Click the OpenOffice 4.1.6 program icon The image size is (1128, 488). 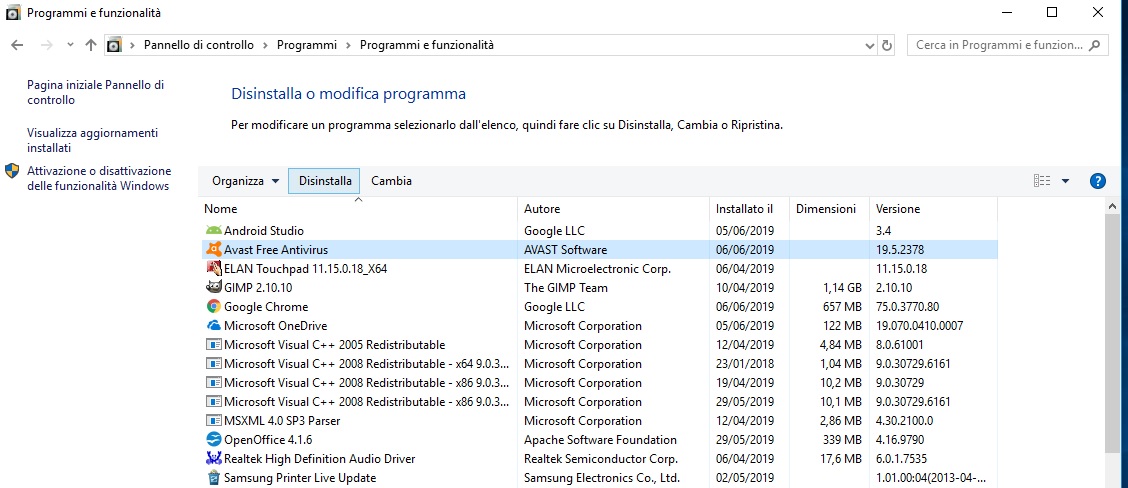pyautogui.click(x=213, y=440)
